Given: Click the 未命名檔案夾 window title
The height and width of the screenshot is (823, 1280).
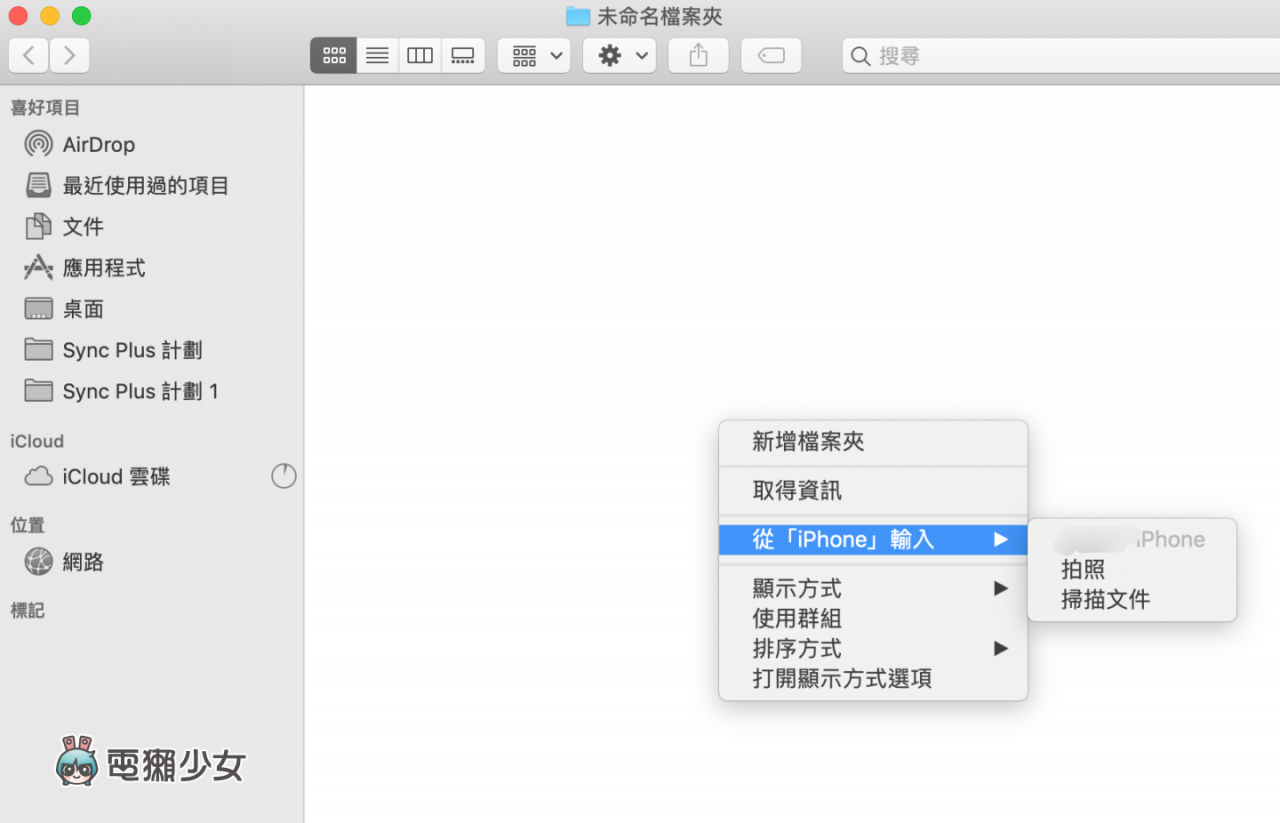Looking at the screenshot, I should (660, 16).
